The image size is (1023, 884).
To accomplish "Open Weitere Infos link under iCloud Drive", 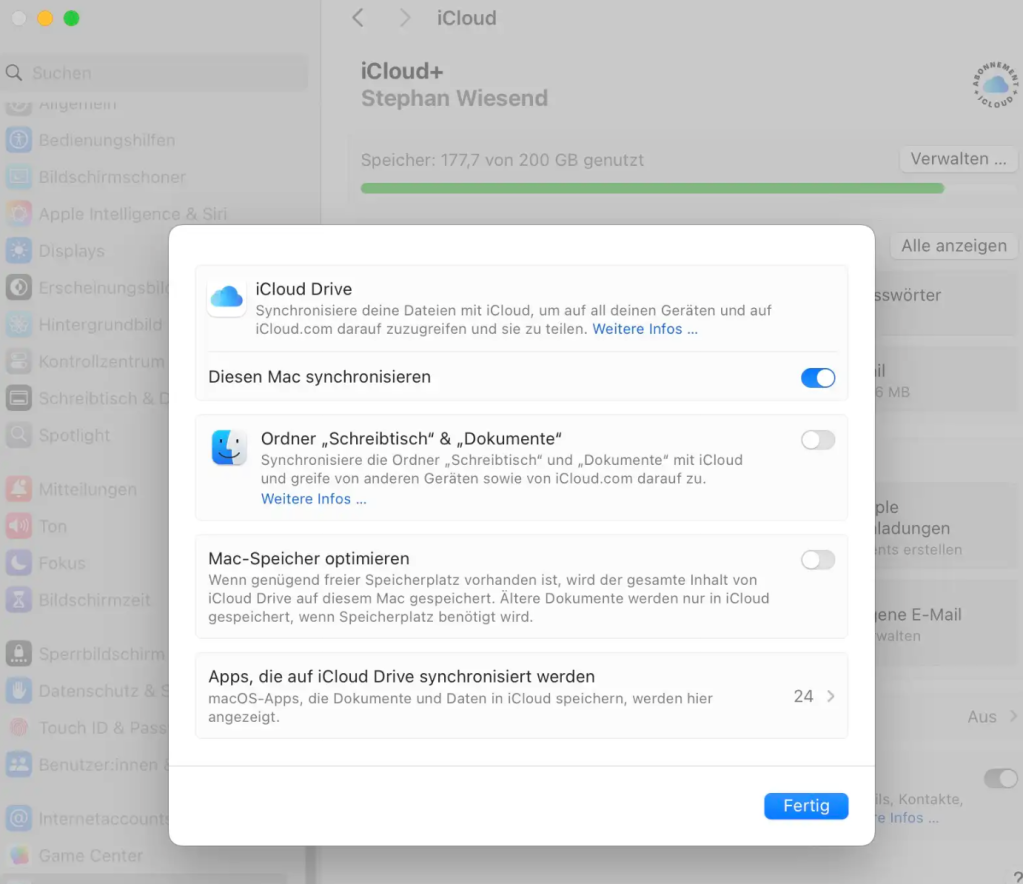I will [645, 329].
